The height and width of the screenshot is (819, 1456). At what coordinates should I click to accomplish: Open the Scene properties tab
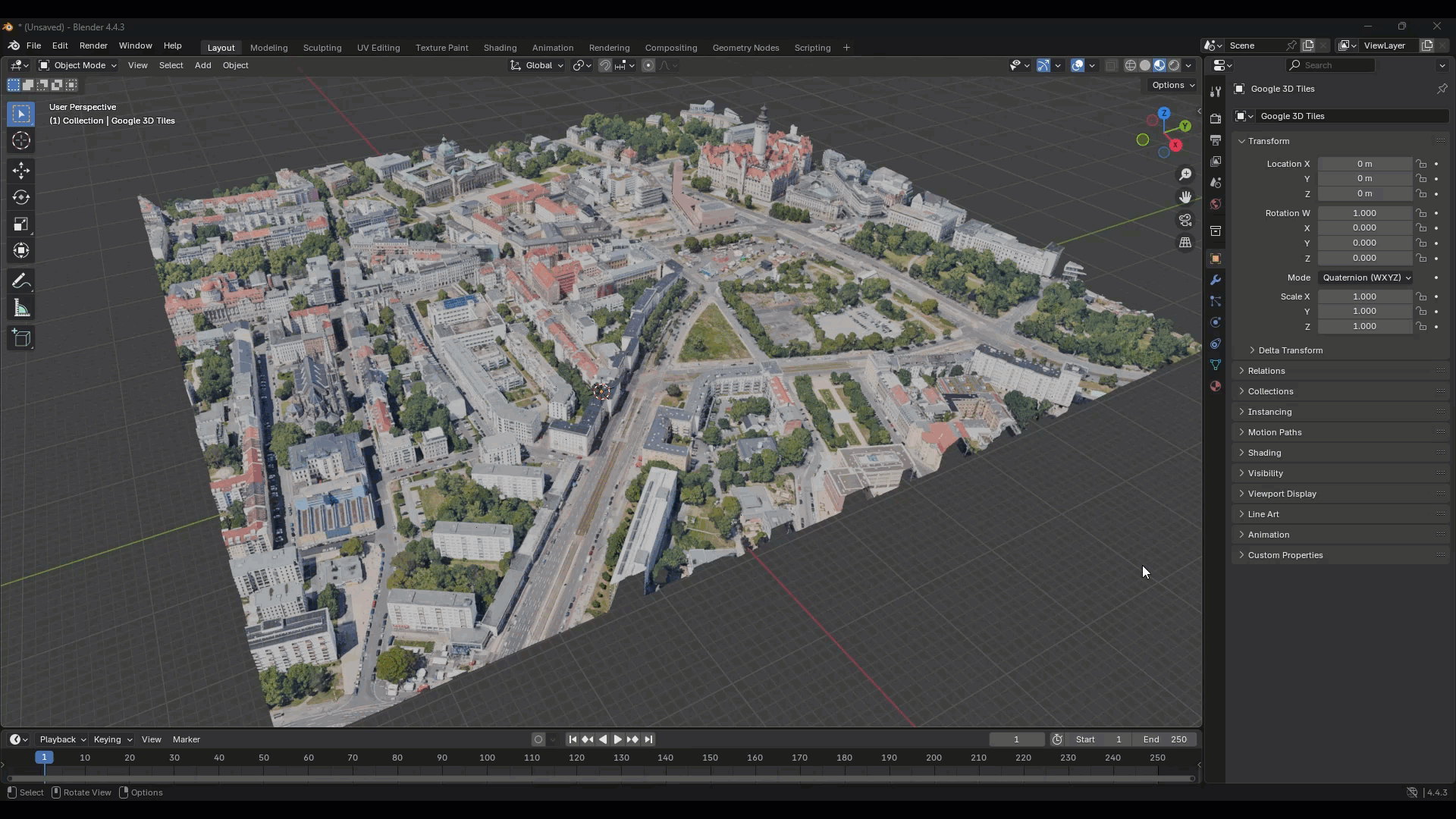pyautogui.click(x=1216, y=183)
